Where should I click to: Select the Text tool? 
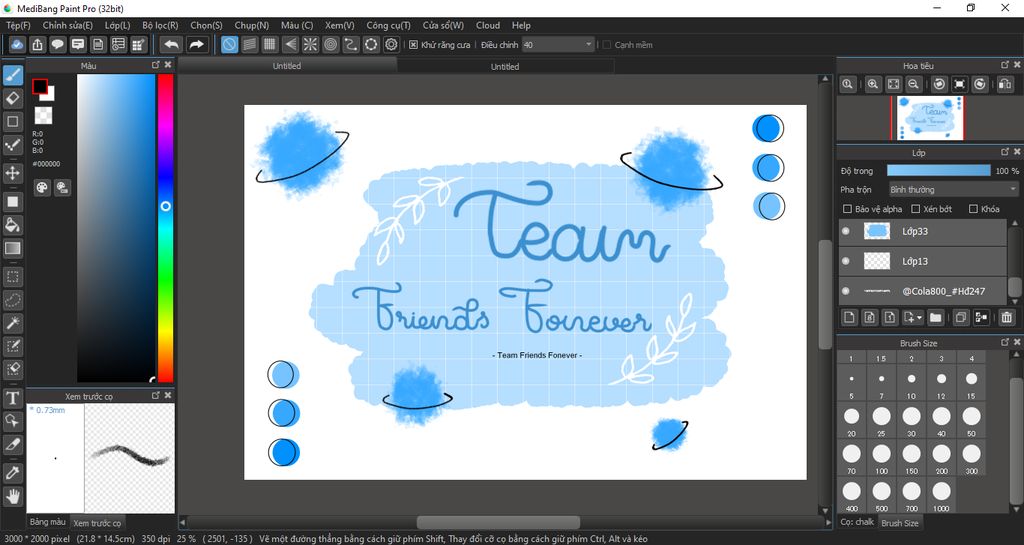pos(12,397)
